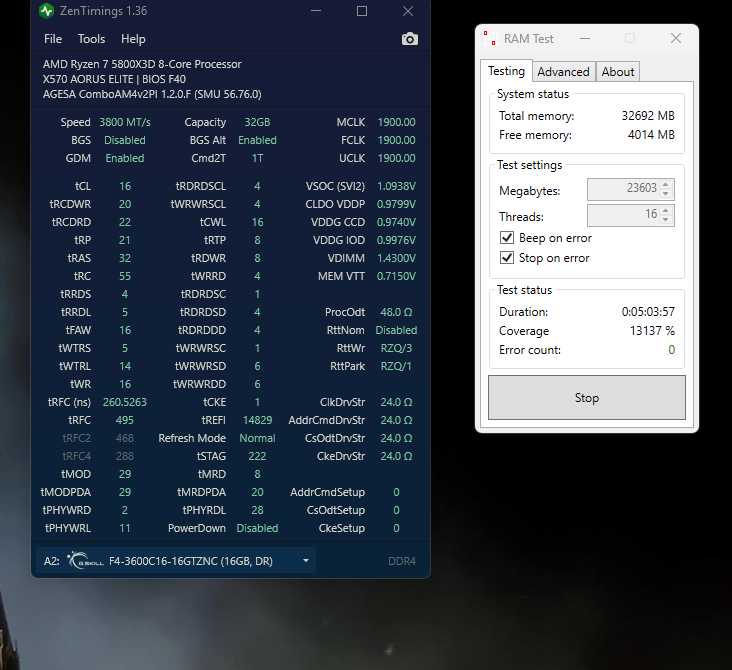Switch to the Testing tab in RAM Test

tap(506, 71)
